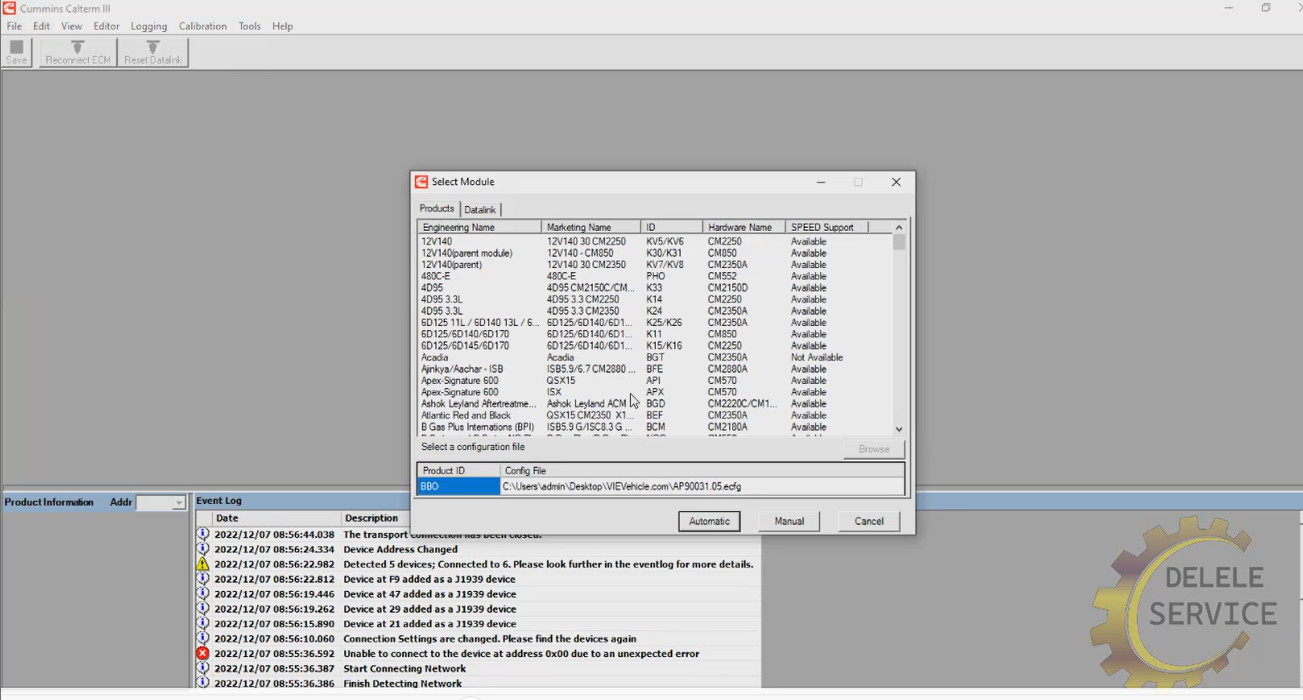Click the Reset Datalink toolbar icon
Screen dimensions: 1303x700
[153, 52]
